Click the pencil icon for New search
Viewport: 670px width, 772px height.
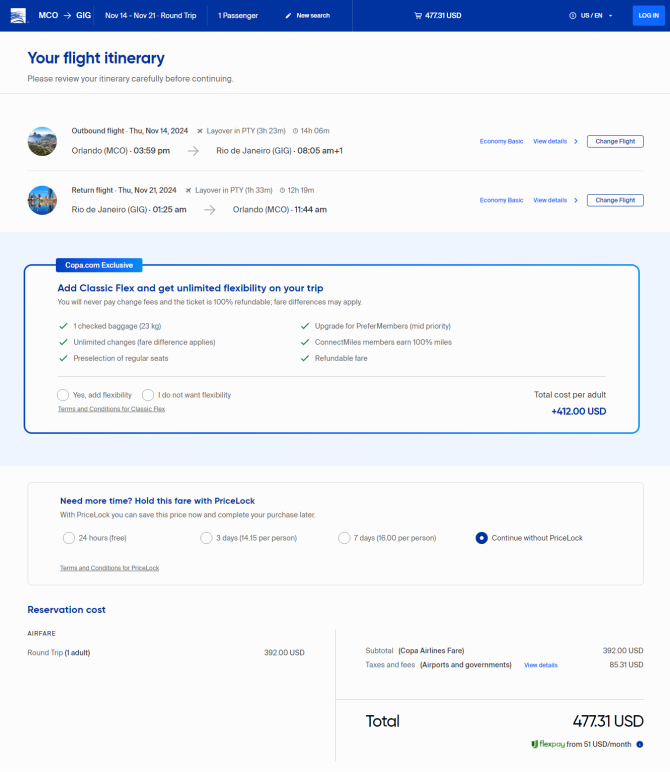point(288,16)
